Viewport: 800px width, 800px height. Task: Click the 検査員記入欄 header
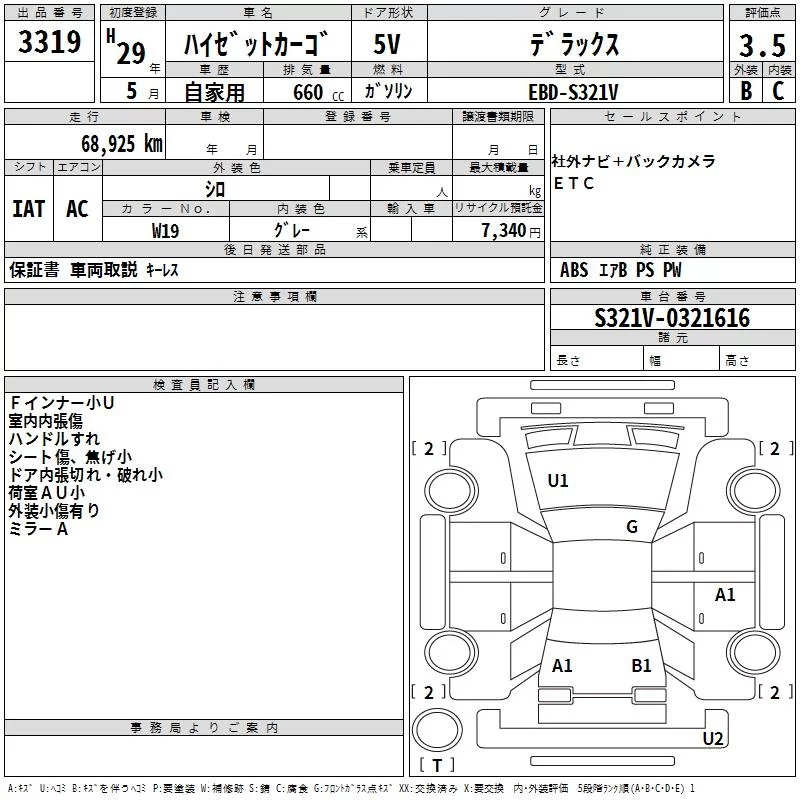204,385
